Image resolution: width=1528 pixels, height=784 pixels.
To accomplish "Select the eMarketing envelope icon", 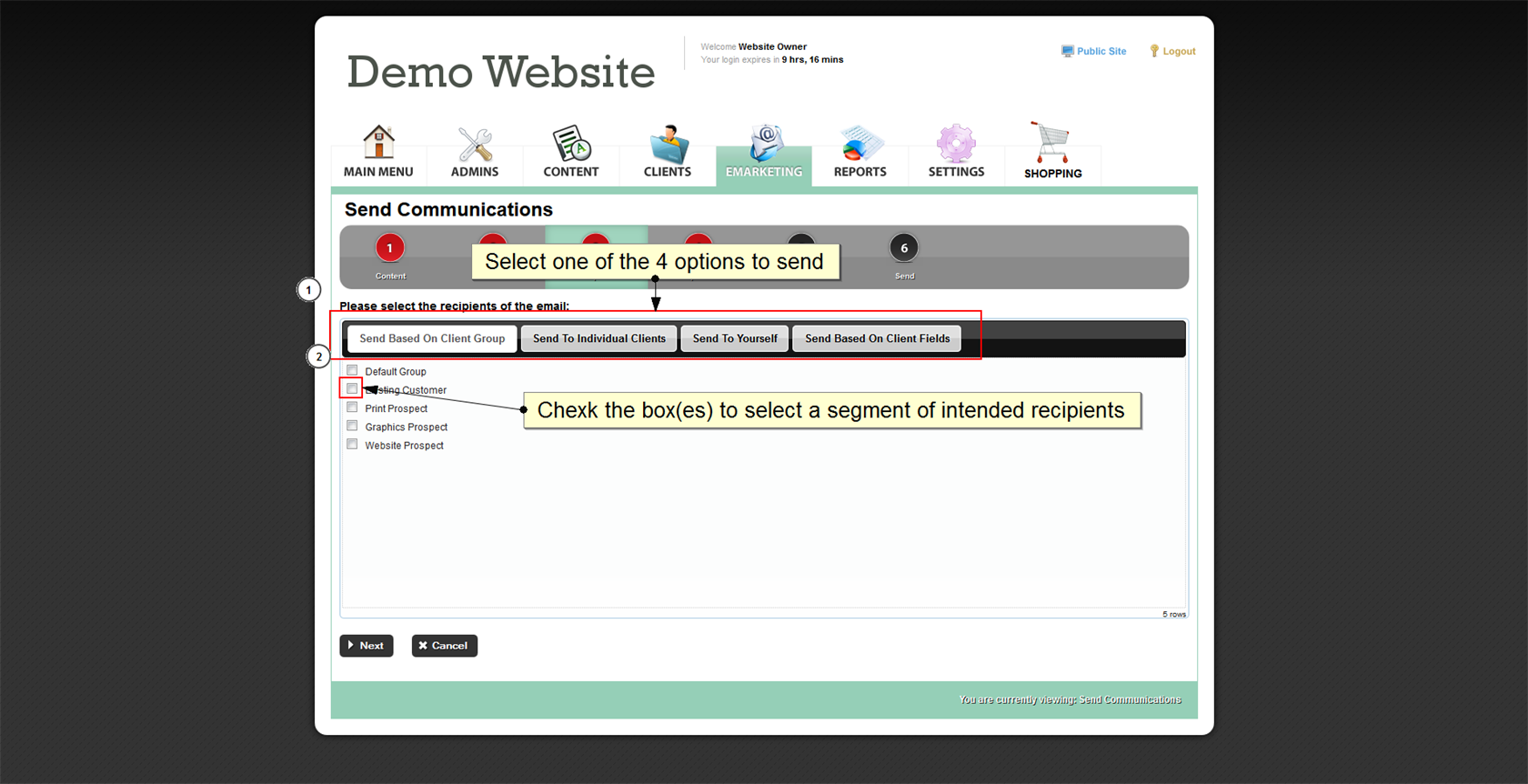I will point(764,144).
